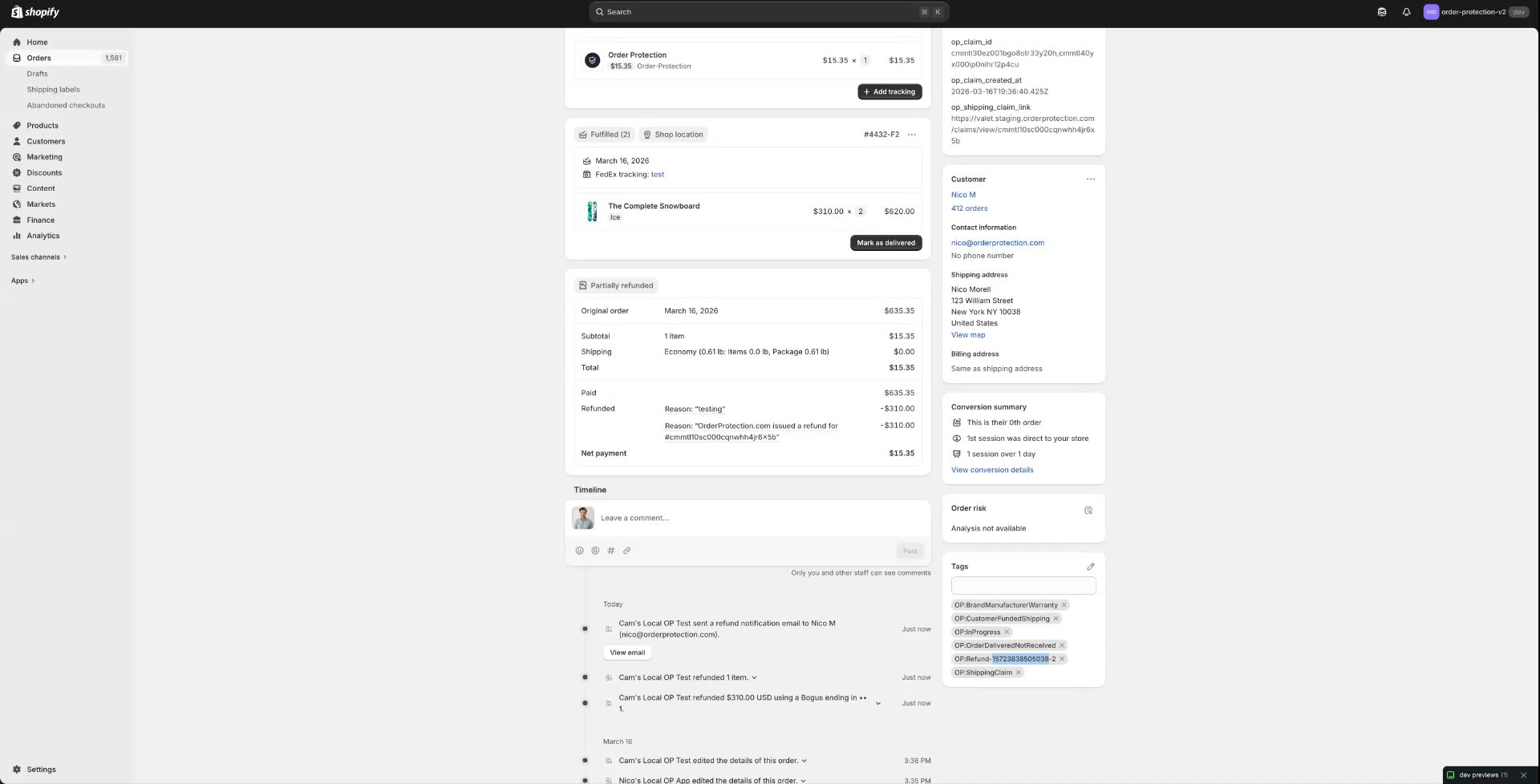Expand Sales channels section
1540x784 pixels.
pos(38,257)
